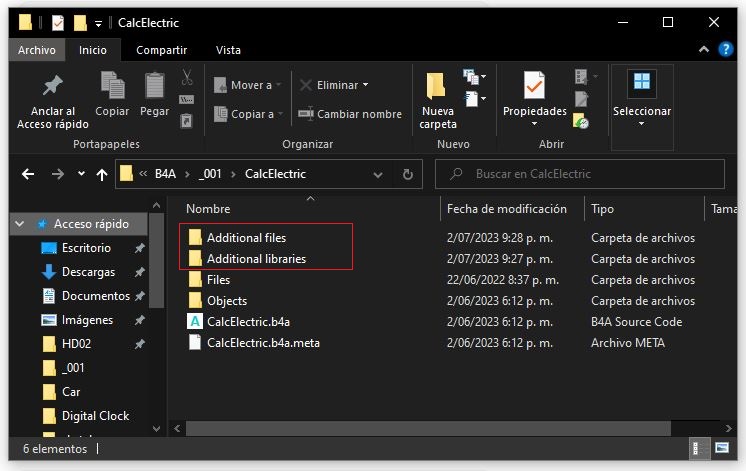Screen dimensions: 746x471
Task: Click the CalcElectric.b4a source file icon
Action: point(195,322)
